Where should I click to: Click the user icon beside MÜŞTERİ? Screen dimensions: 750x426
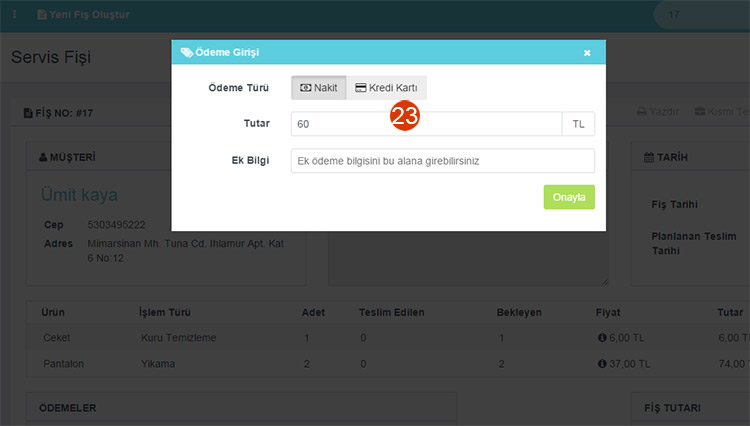pos(43,157)
